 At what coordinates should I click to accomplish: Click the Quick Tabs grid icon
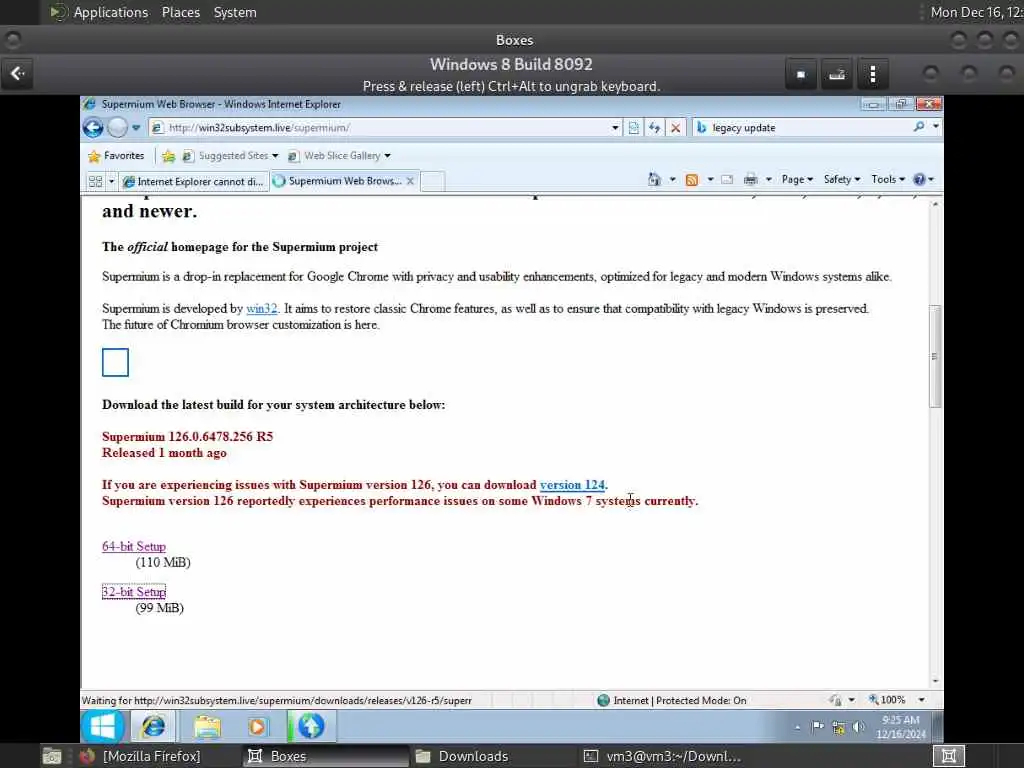click(x=95, y=181)
